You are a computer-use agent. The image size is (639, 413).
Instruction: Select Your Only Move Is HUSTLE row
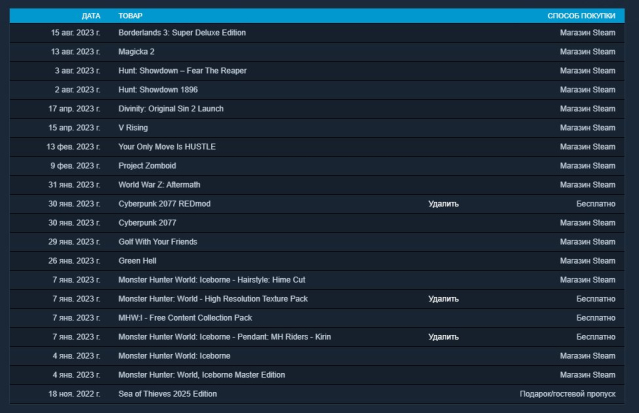(167, 147)
